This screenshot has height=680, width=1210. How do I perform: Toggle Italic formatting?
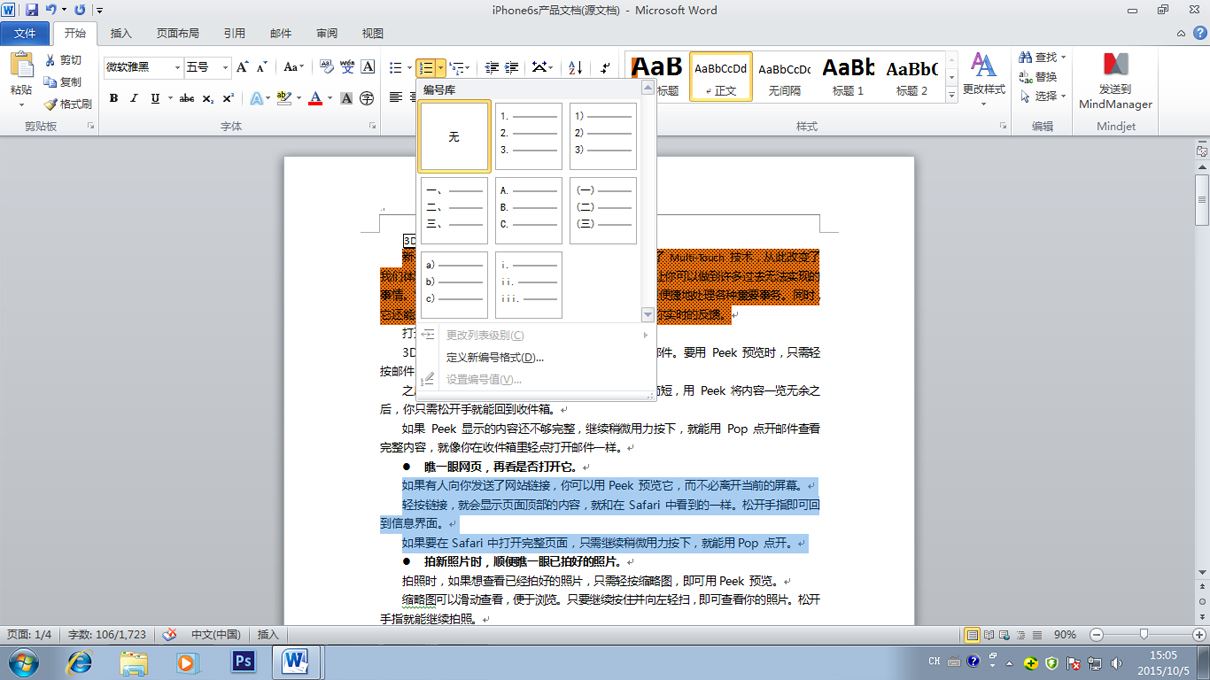(x=134, y=98)
